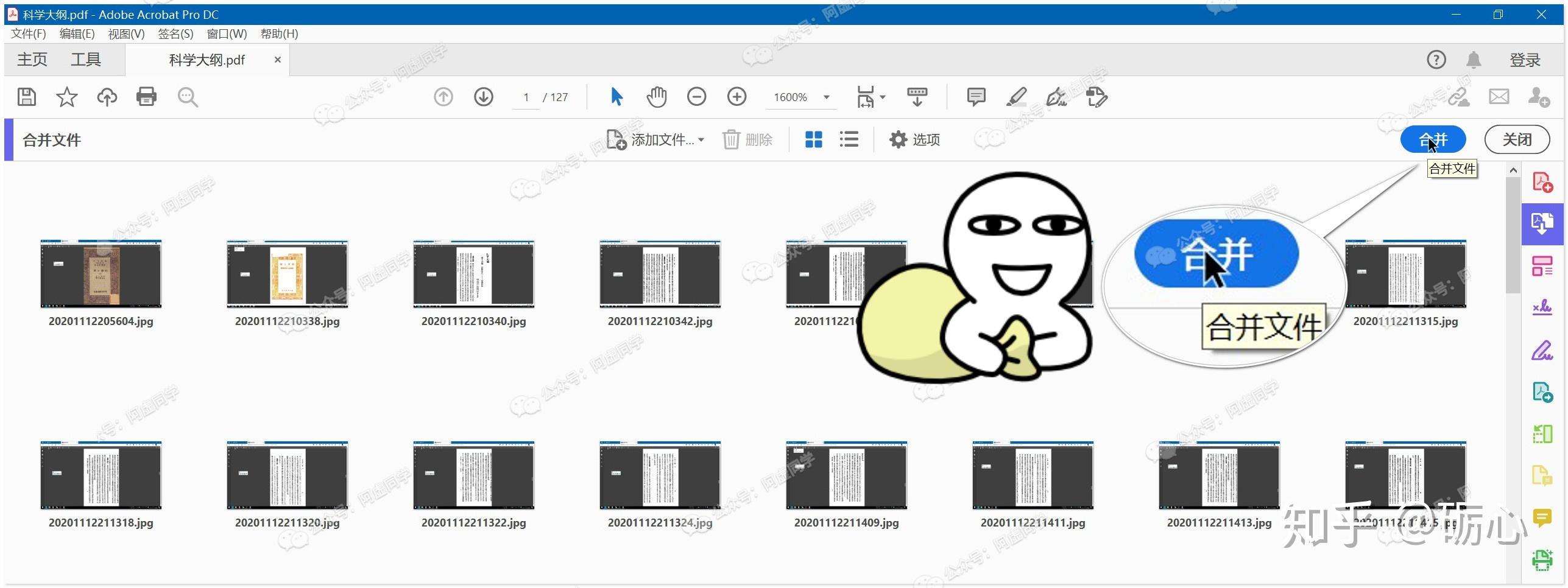Select the Hand pan tool
Screen dimensions: 1568x588
pyautogui.click(x=656, y=97)
